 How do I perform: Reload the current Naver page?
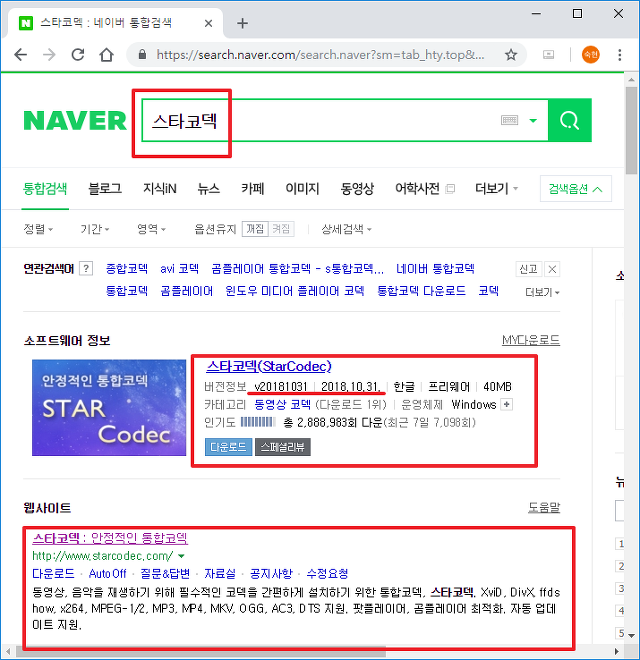78,55
